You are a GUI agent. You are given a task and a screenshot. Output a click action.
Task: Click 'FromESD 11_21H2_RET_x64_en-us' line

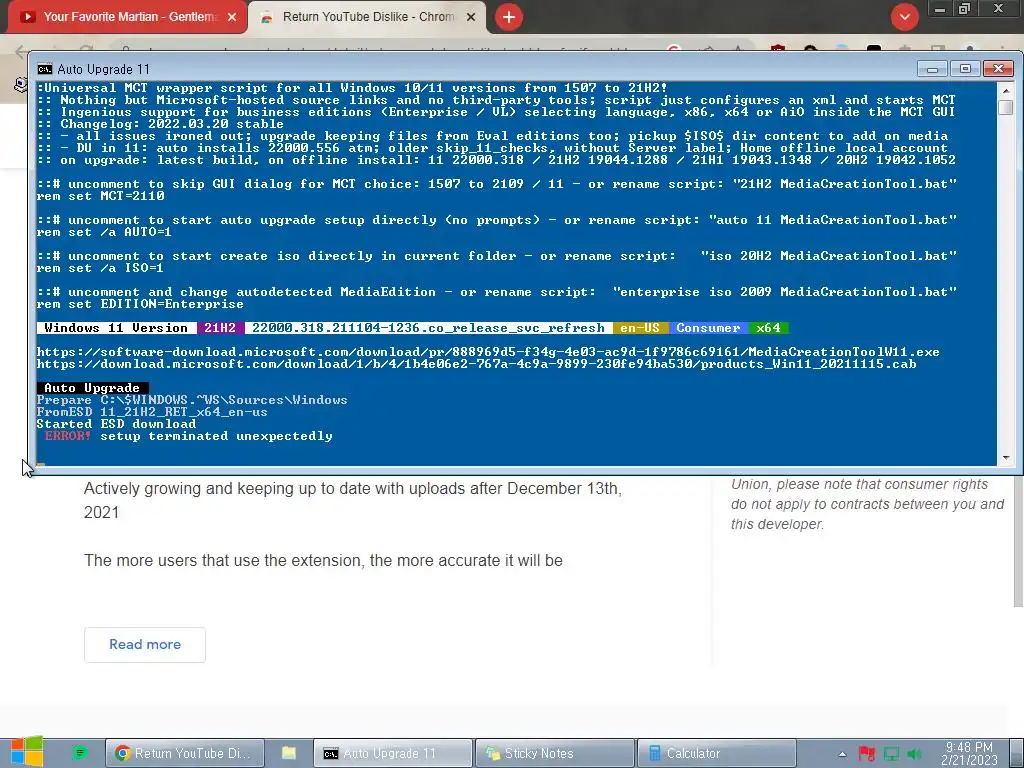click(152, 412)
